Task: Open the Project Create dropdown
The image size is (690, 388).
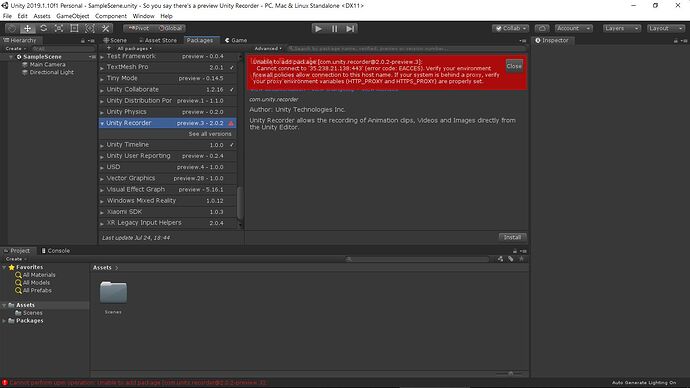Action: click(x=15, y=259)
